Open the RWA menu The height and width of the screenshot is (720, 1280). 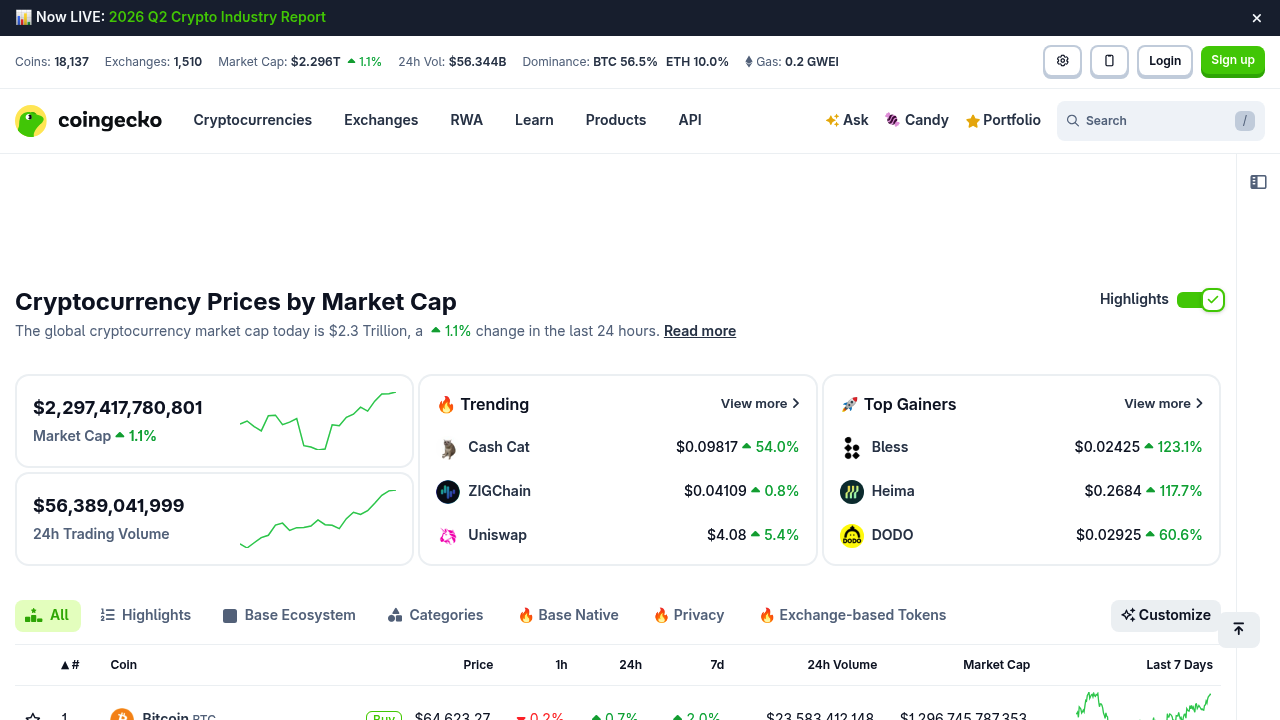pos(467,120)
